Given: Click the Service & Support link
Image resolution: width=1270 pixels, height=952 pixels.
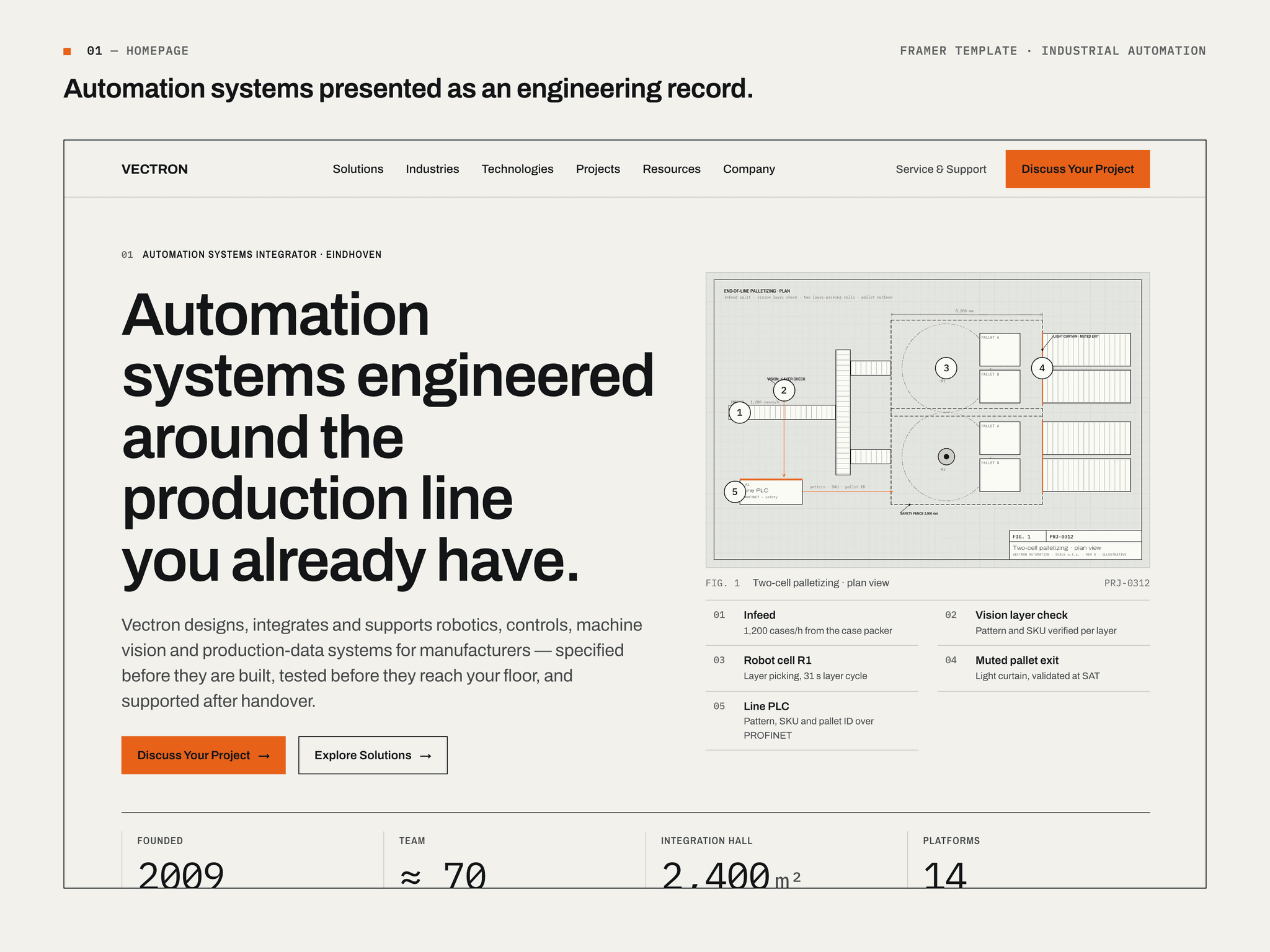Looking at the screenshot, I should [x=941, y=169].
